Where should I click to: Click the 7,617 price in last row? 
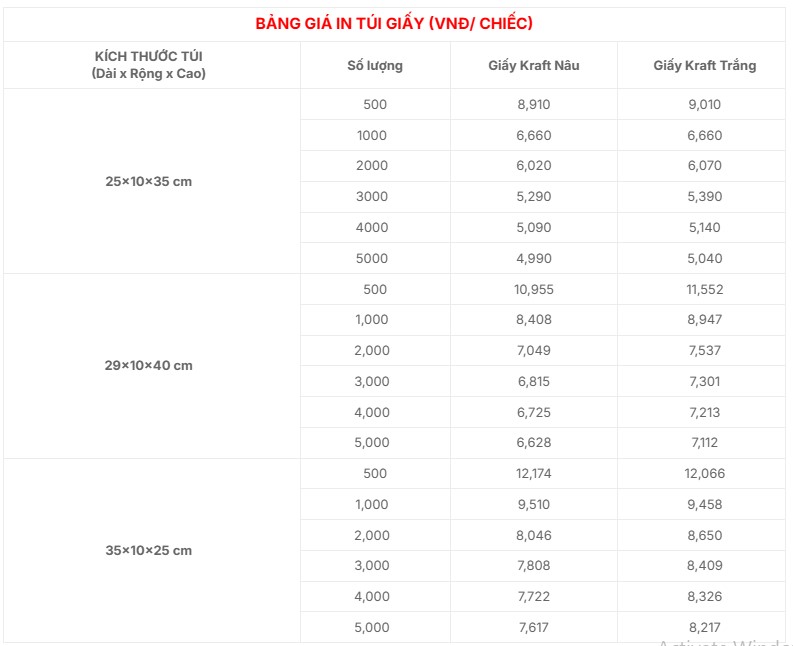coord(534,628)
